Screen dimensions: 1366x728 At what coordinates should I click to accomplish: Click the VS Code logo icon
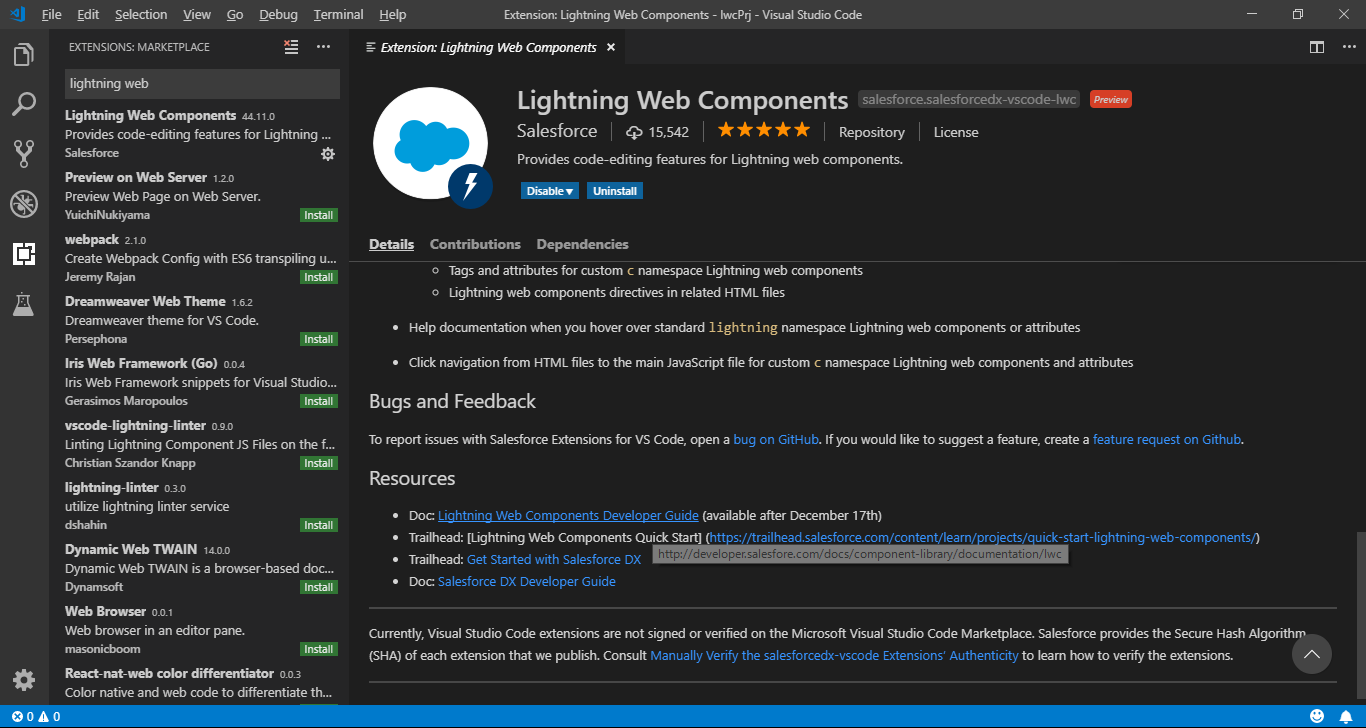[x=17, y=14]
